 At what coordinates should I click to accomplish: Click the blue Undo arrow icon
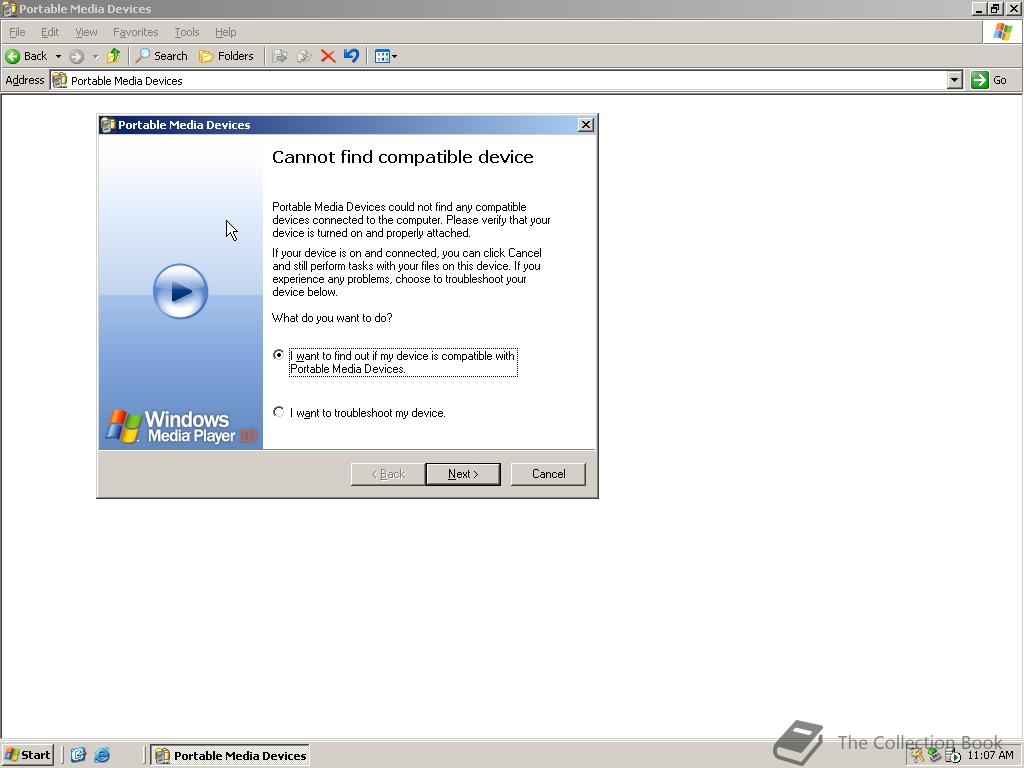[x=351, y=56]
